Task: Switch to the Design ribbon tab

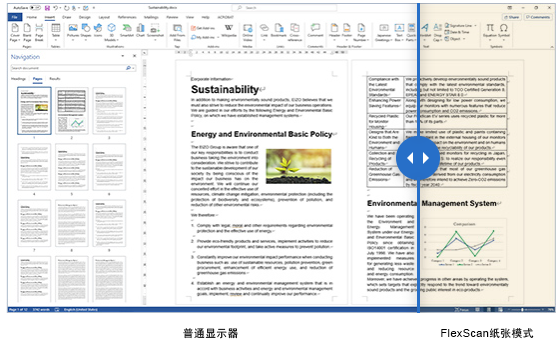Action: pos(84,17)
